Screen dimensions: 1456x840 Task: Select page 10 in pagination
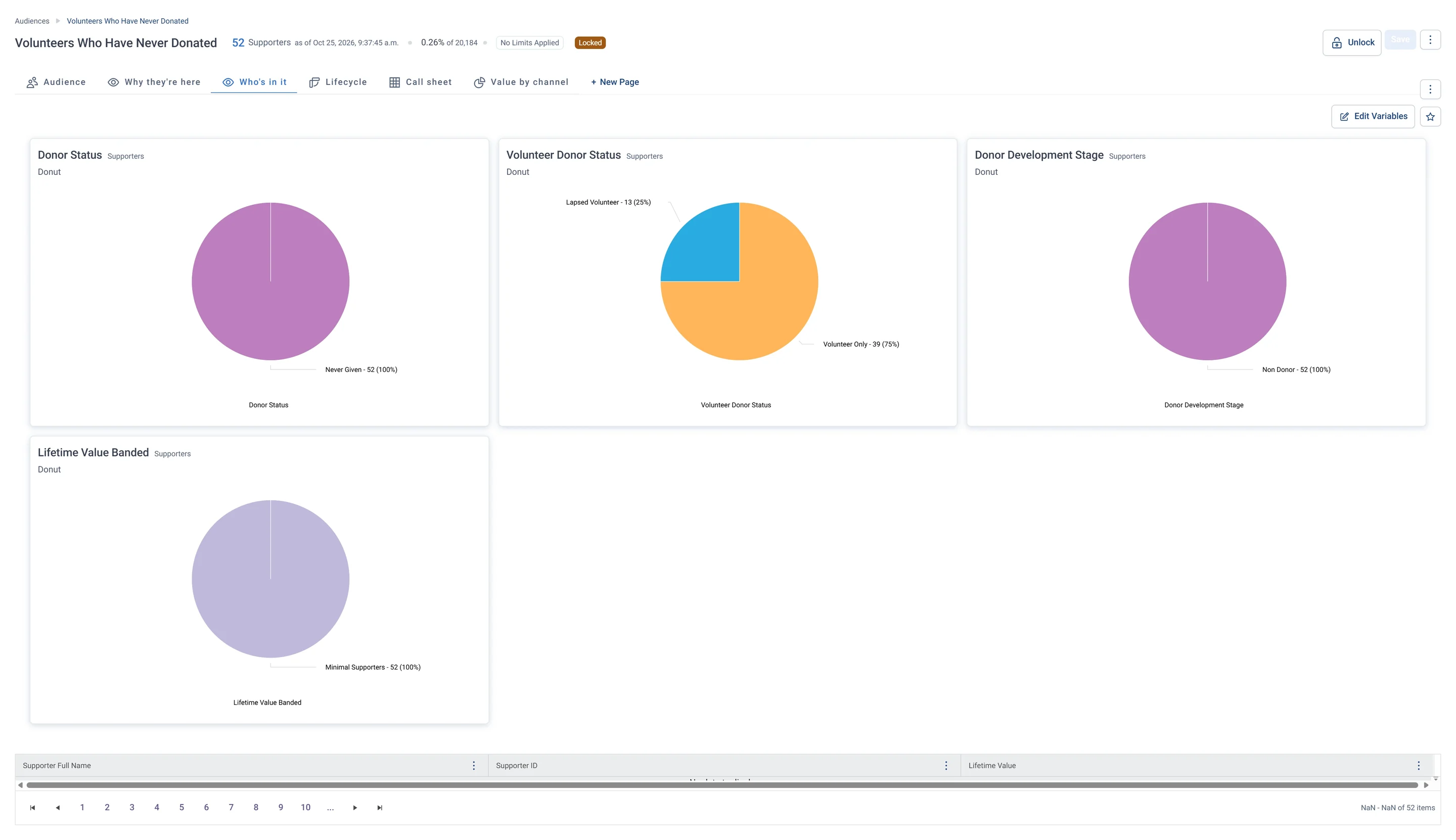click(305, 808)
